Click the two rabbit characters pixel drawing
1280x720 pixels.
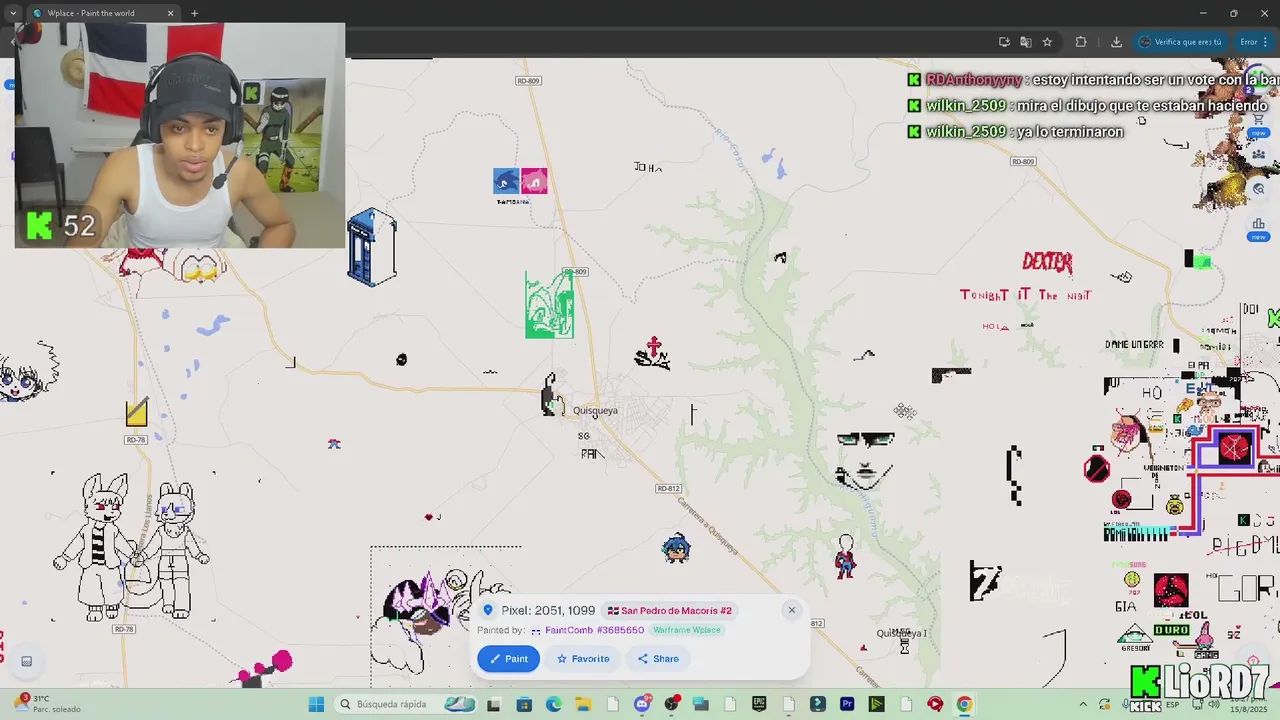coord(132,546)
